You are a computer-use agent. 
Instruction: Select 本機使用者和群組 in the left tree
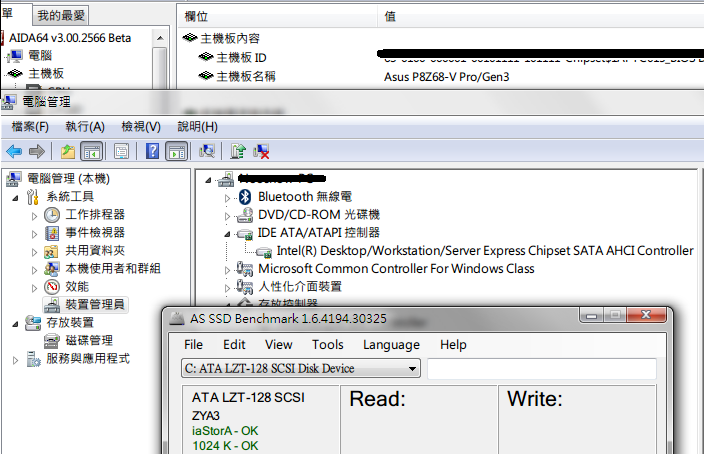(113, 269)
